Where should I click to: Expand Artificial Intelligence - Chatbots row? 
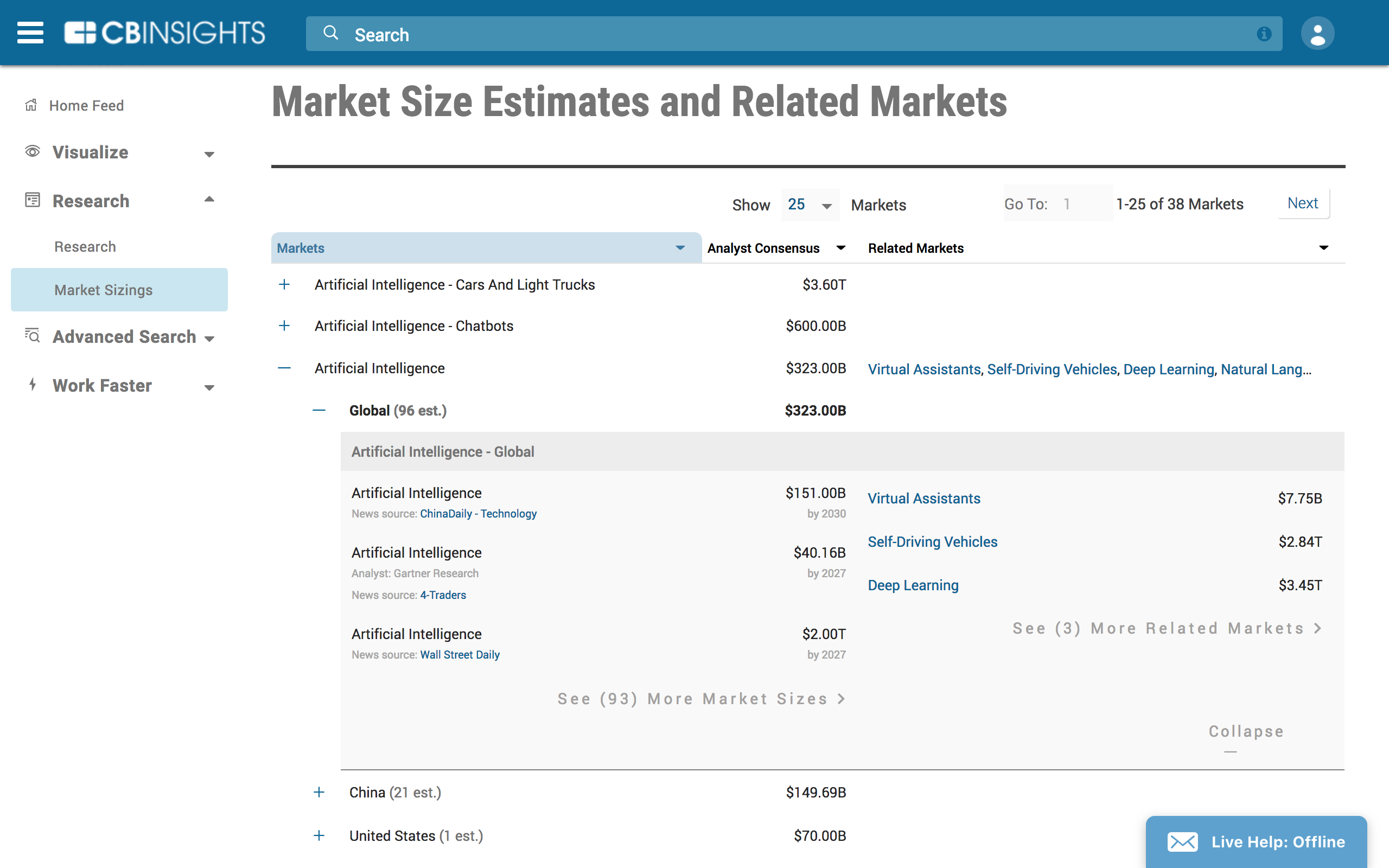point(284,326)
